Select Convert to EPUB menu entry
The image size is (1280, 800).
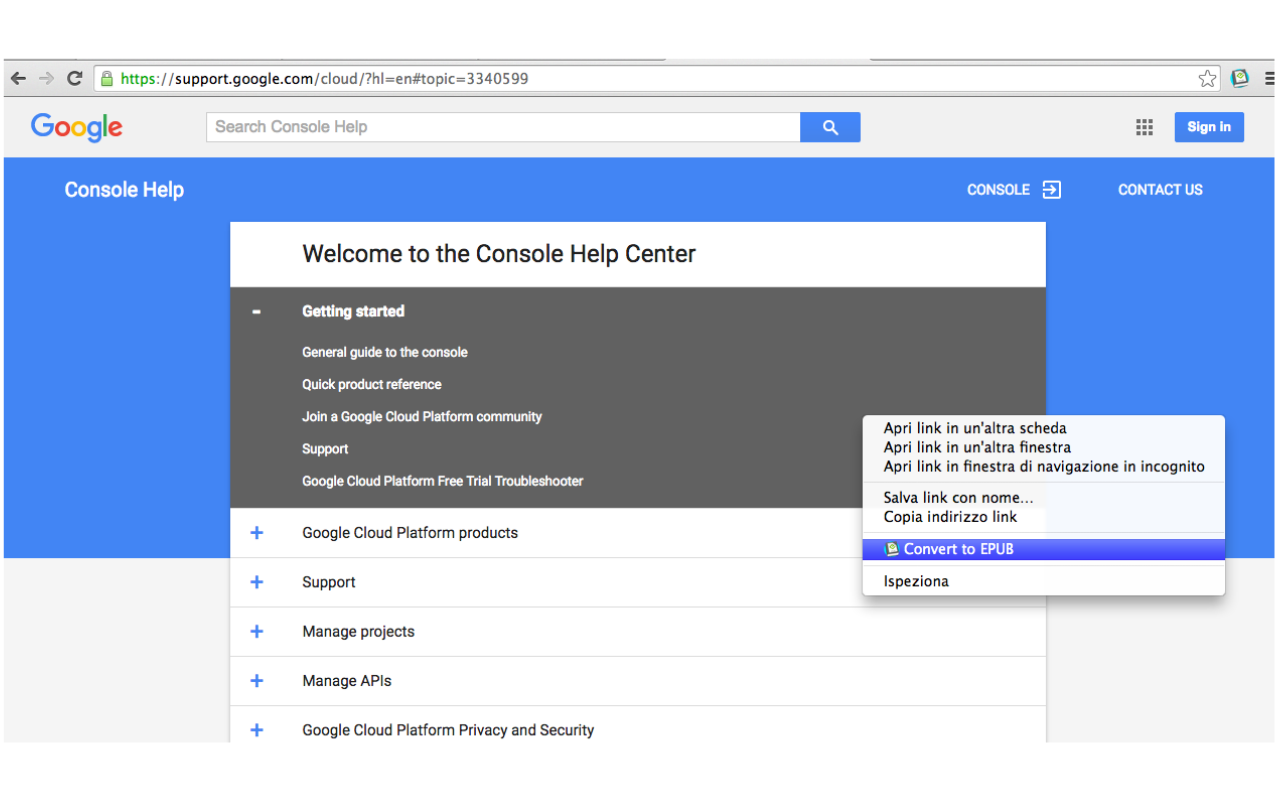1044,549
